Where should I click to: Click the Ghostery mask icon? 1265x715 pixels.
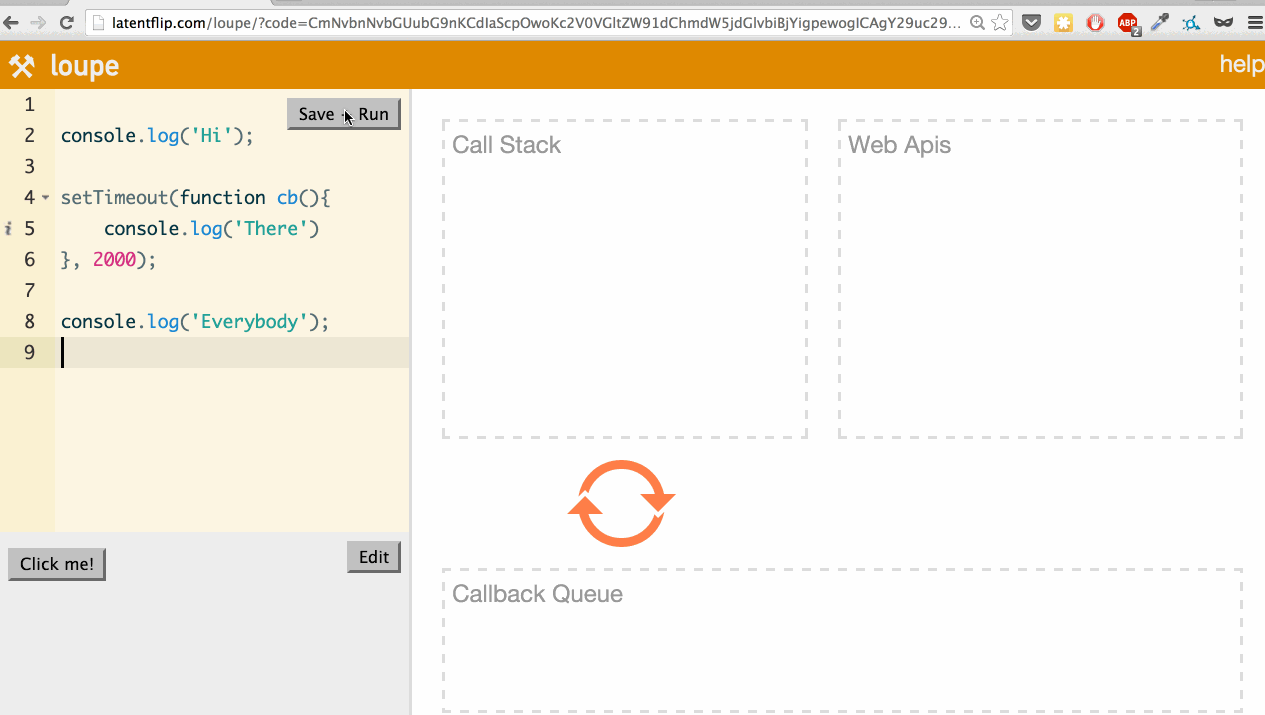click(1222, 22)
